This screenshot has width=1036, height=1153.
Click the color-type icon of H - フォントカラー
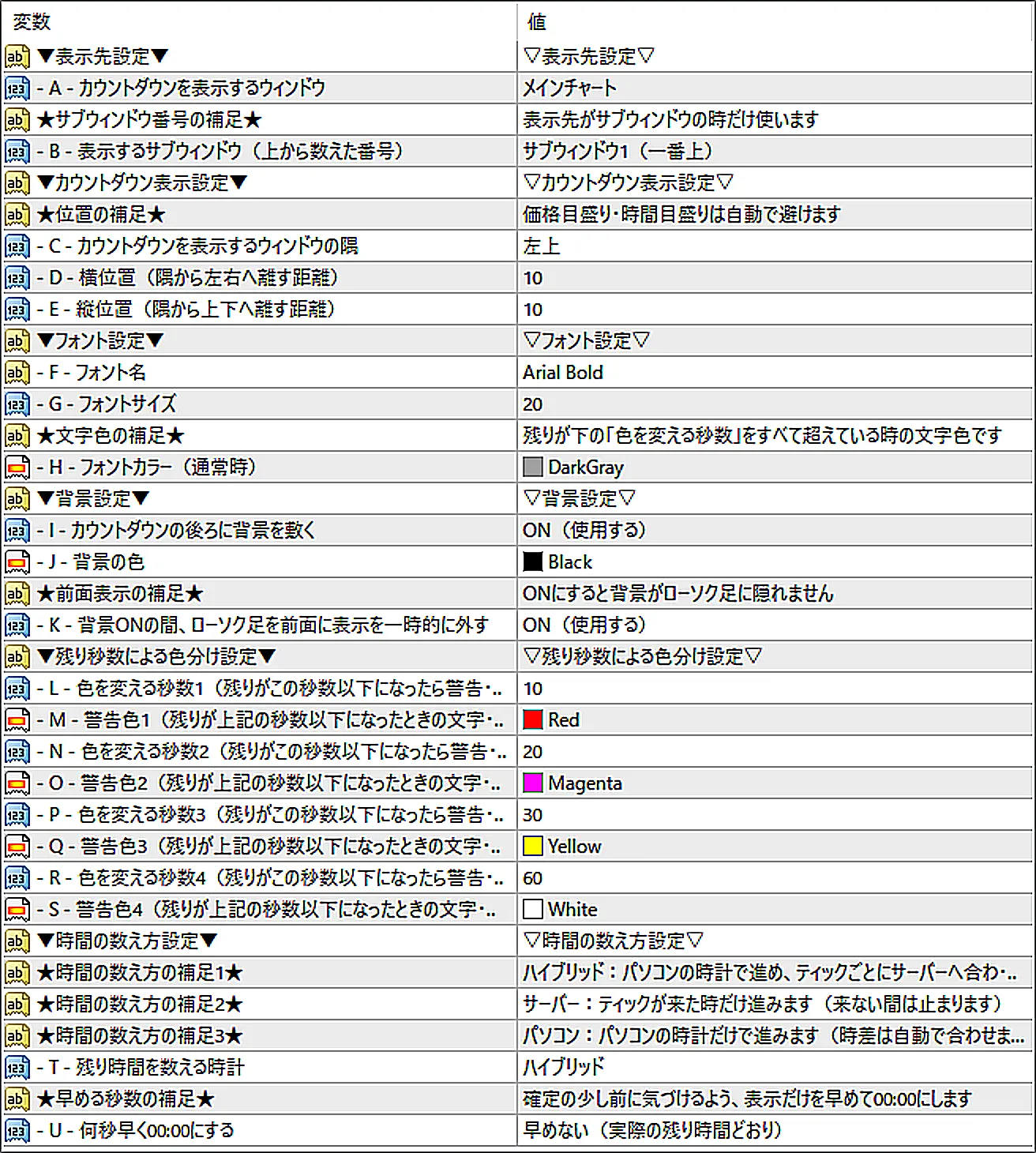tap(17, 468)
